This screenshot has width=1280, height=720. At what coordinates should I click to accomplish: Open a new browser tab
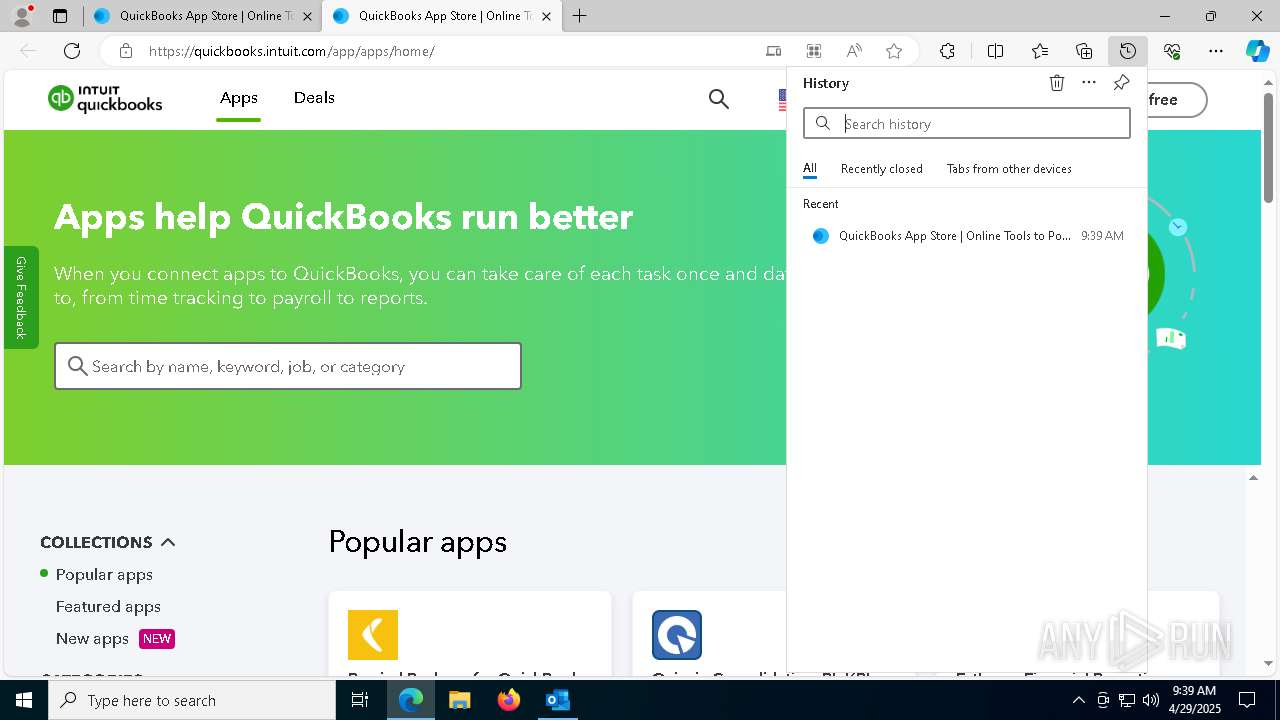coord(579,16)
